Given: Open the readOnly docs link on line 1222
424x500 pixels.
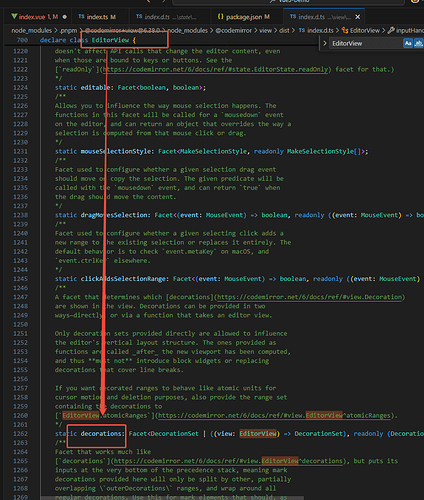Looking at the screenshot, I should tap(216, 69).
